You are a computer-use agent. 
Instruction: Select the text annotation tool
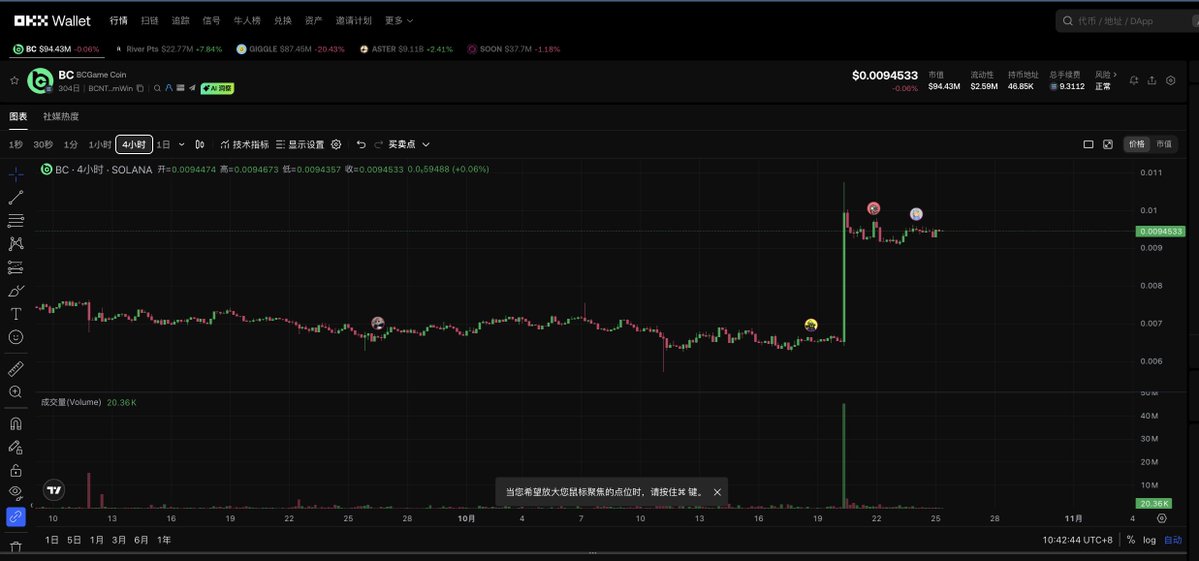(x=15, y=314)
